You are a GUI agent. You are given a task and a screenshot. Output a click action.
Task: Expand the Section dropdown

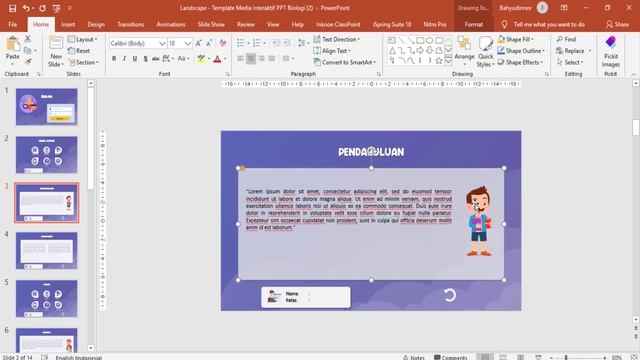(83, 62)
